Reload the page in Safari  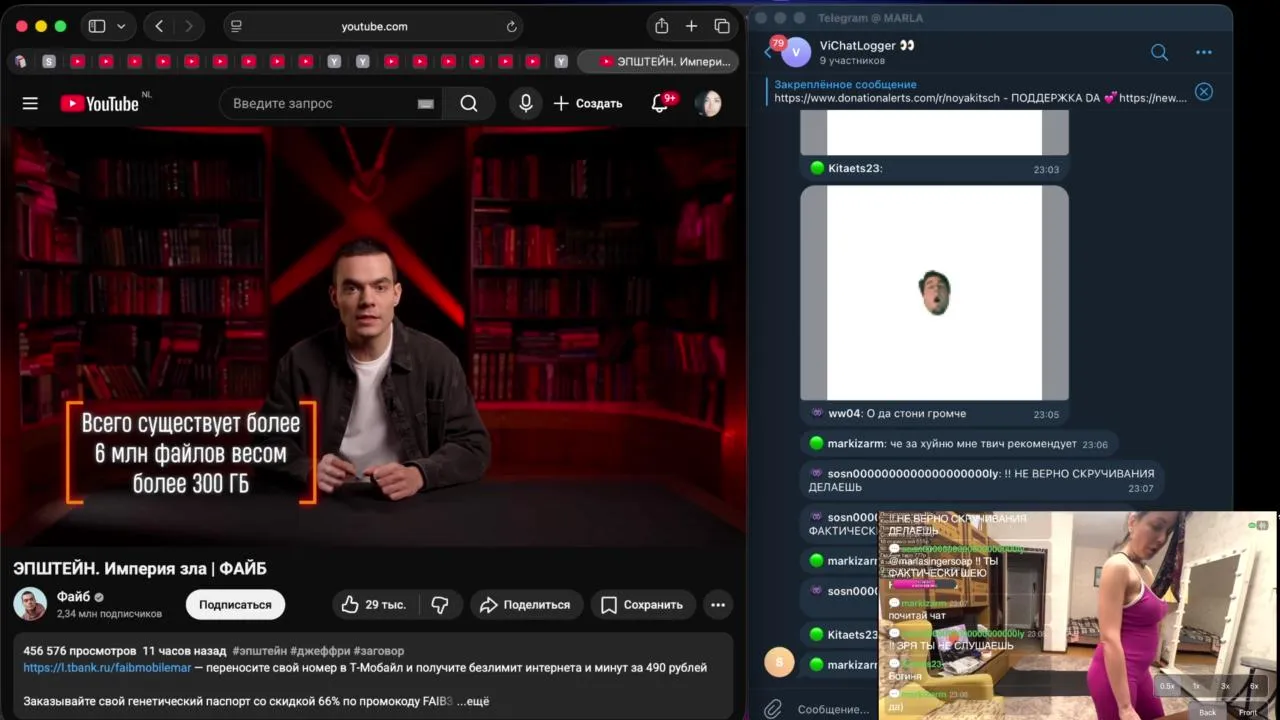tap(512, 26)
